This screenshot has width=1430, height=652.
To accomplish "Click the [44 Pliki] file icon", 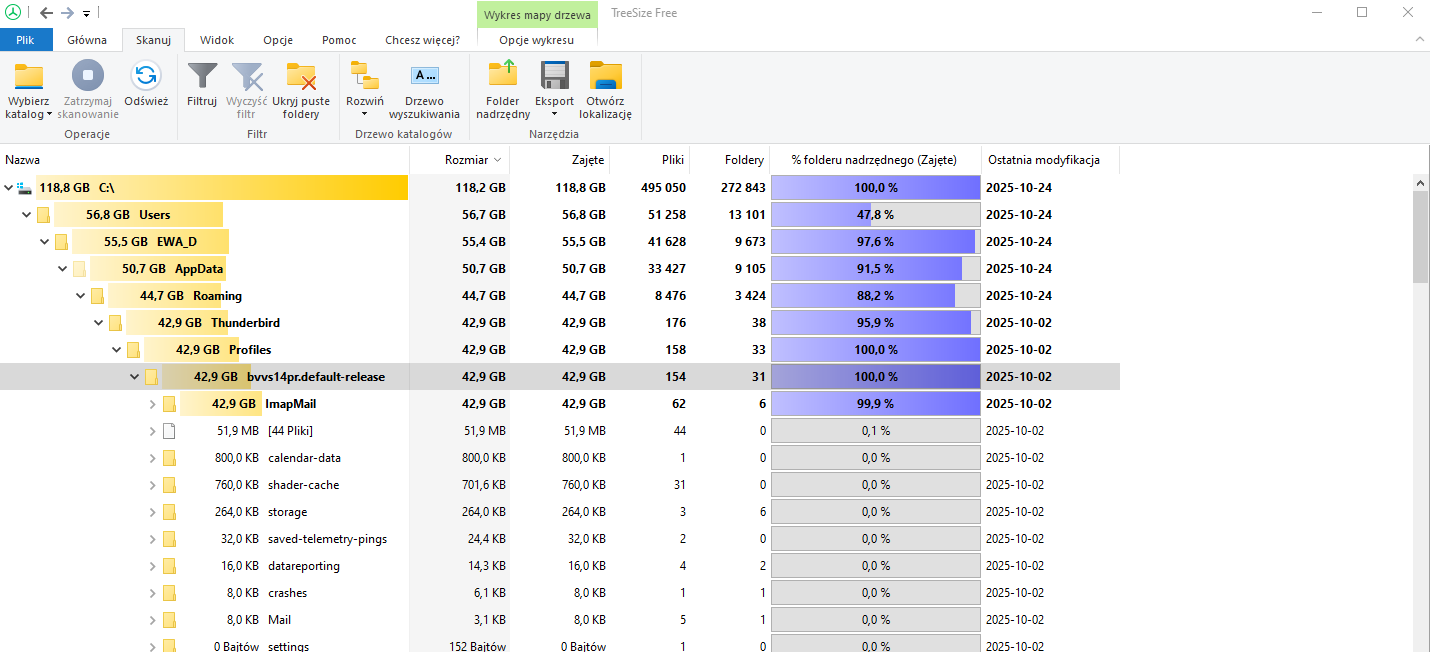I will 169,431.
